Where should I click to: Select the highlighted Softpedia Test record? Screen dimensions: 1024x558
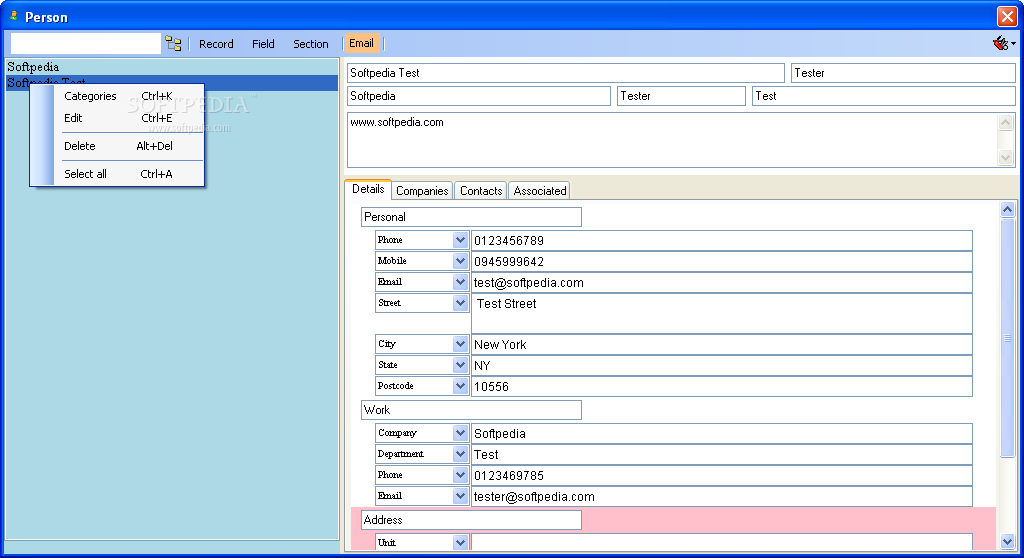172,83
